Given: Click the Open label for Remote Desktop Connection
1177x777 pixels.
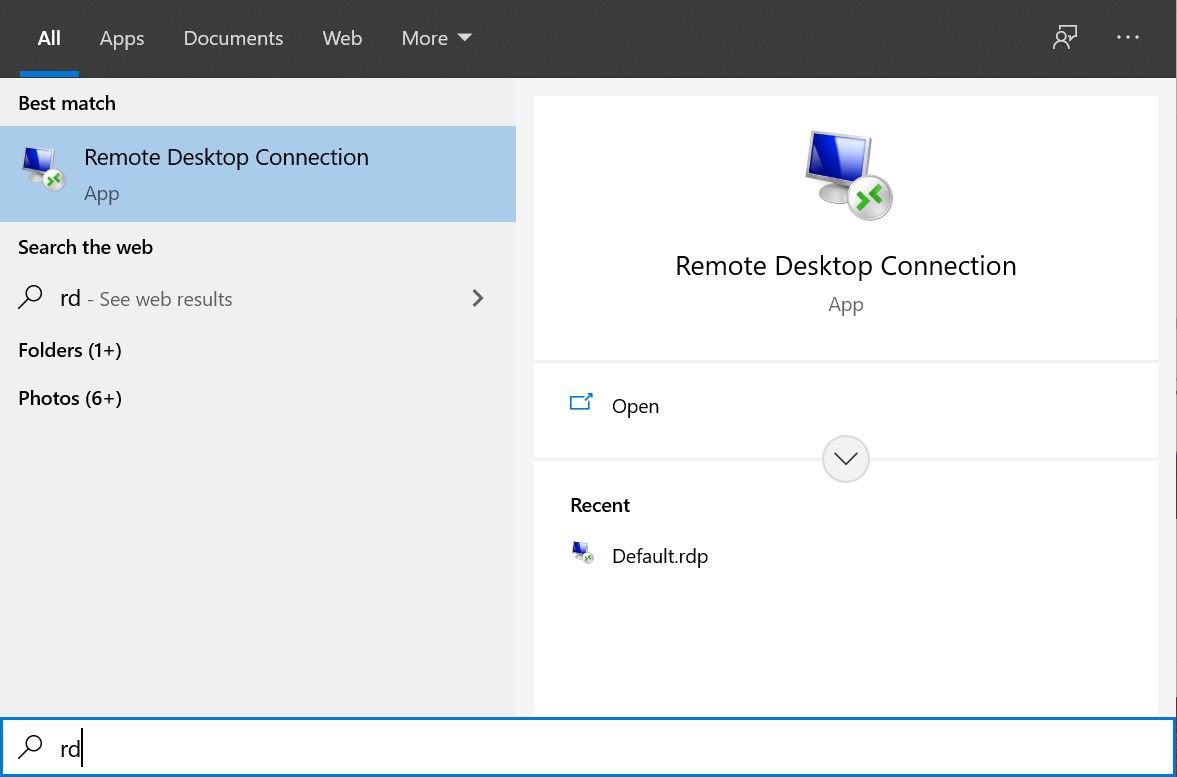Looking at the screenshot, I should (635, 406).
